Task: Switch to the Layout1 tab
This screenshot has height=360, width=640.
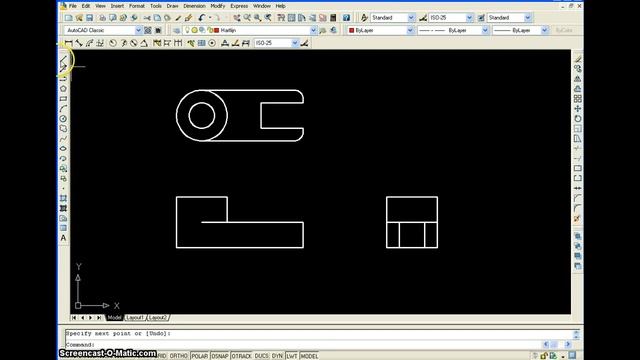Action: tap(135, 318)
